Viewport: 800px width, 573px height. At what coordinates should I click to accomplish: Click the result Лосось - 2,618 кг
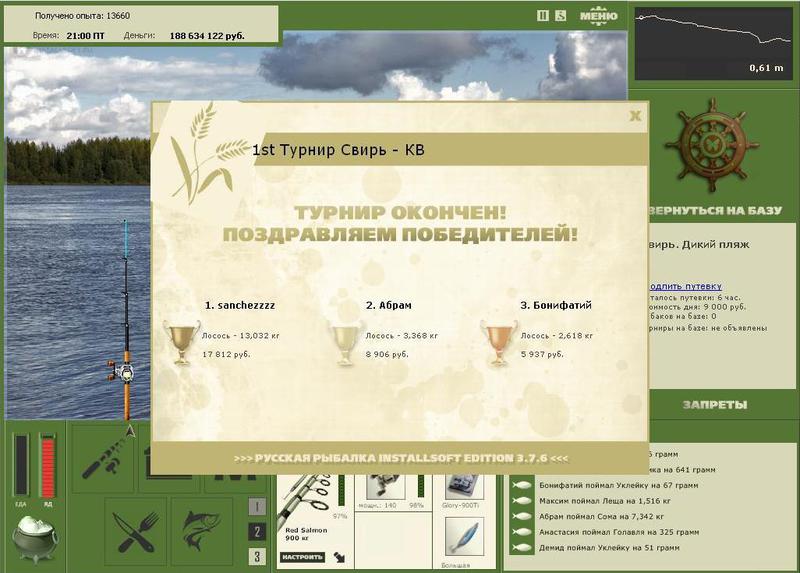click(557, 336)
